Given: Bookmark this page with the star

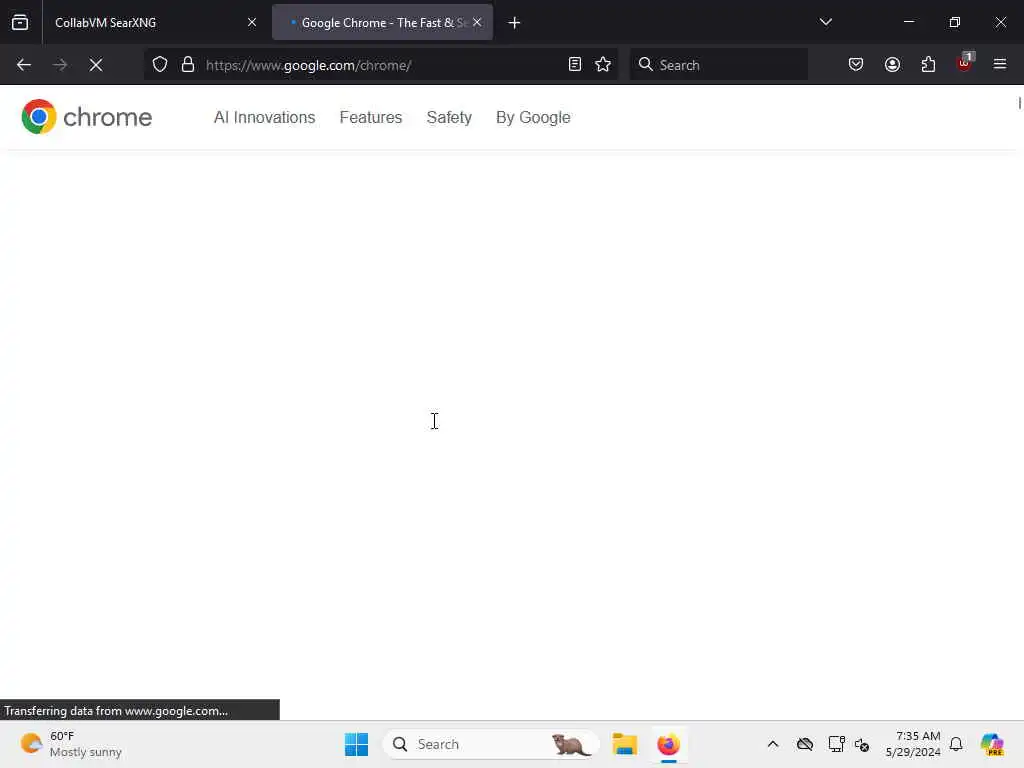Looking at the screenshot, I should click(603, 65).
